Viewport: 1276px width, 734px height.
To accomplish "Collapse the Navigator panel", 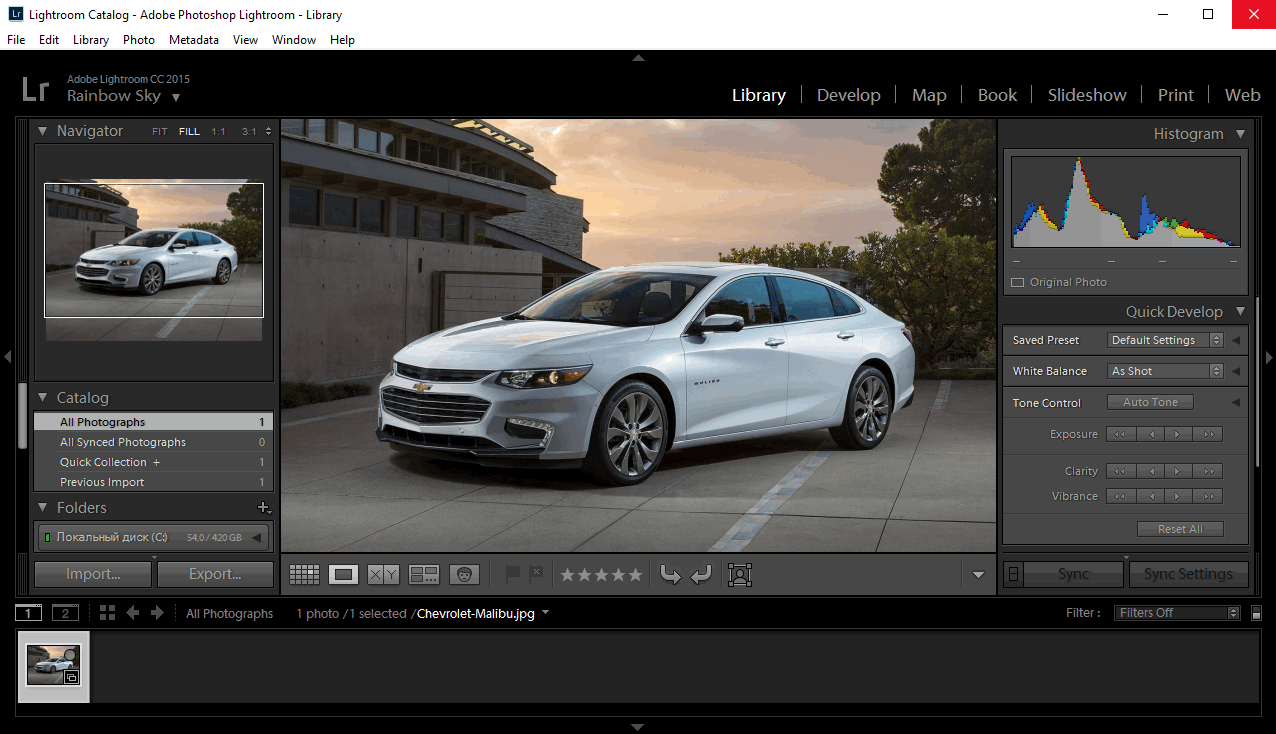I will point(43,131).
